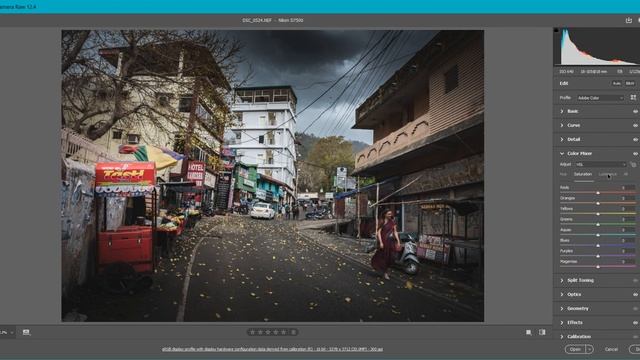Switch to the Saturation tab
This screenshot has width=640, height=360.
(x=583, y=174)
